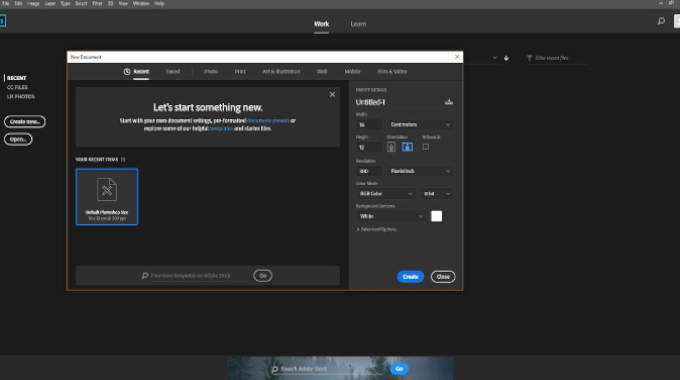Screen dimensions: 680x380
Task: Open the resolution units dropdown (Pixels/Inch)
Action: 420,171
